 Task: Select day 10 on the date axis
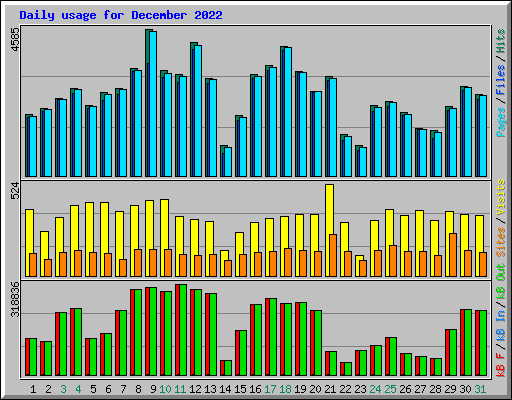click(x=165, y=389)
